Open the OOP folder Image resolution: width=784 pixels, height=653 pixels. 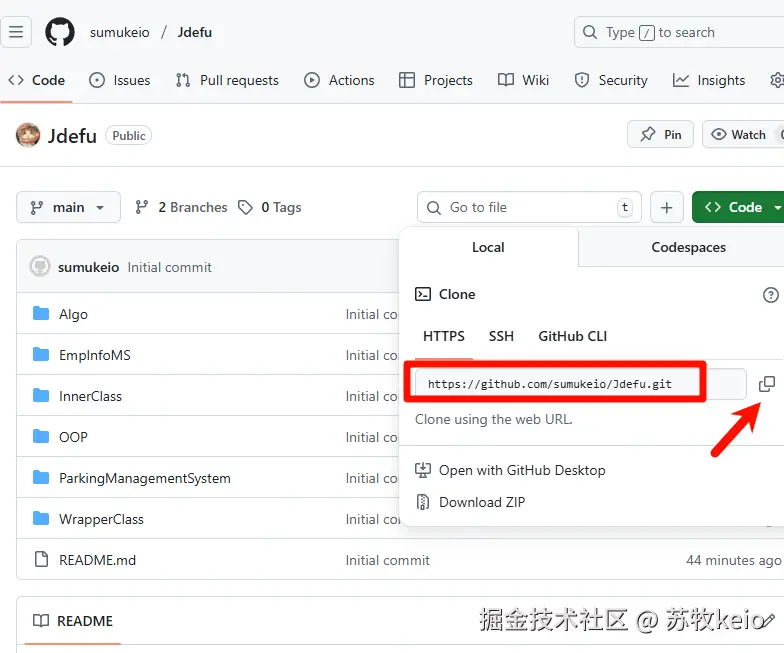[73, 437]
